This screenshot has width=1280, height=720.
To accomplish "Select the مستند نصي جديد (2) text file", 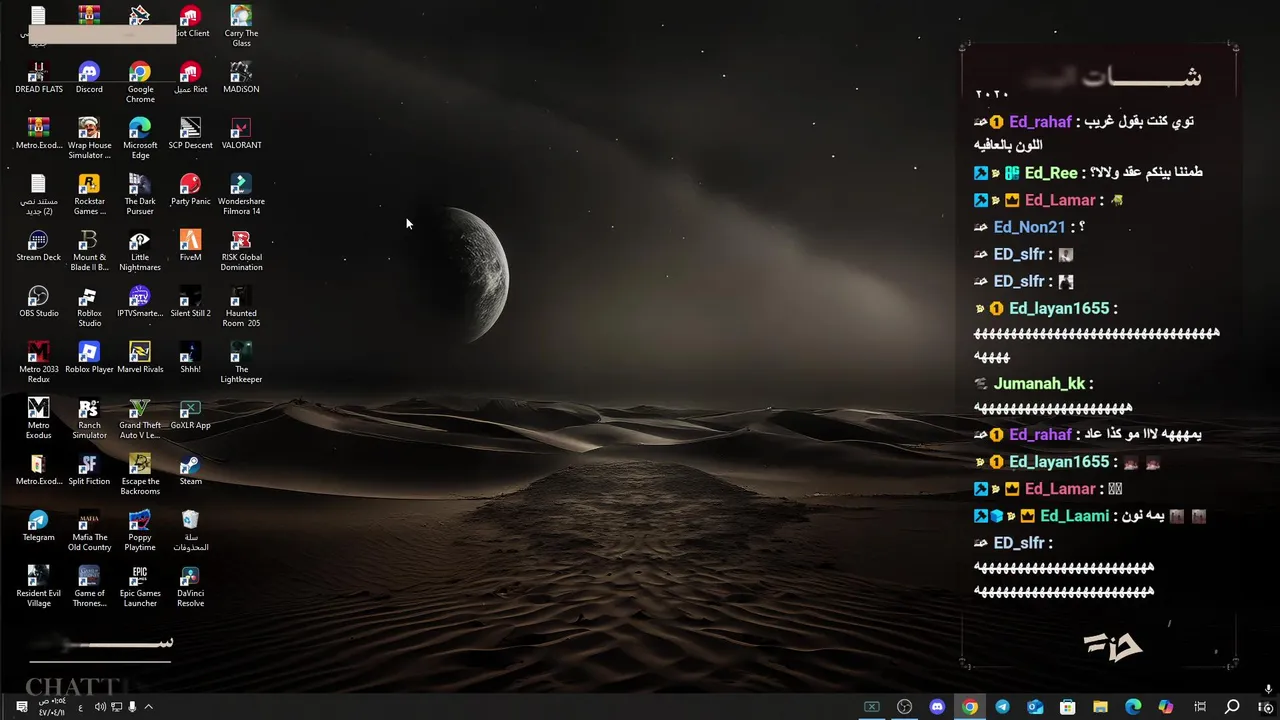I will point(38,194).
